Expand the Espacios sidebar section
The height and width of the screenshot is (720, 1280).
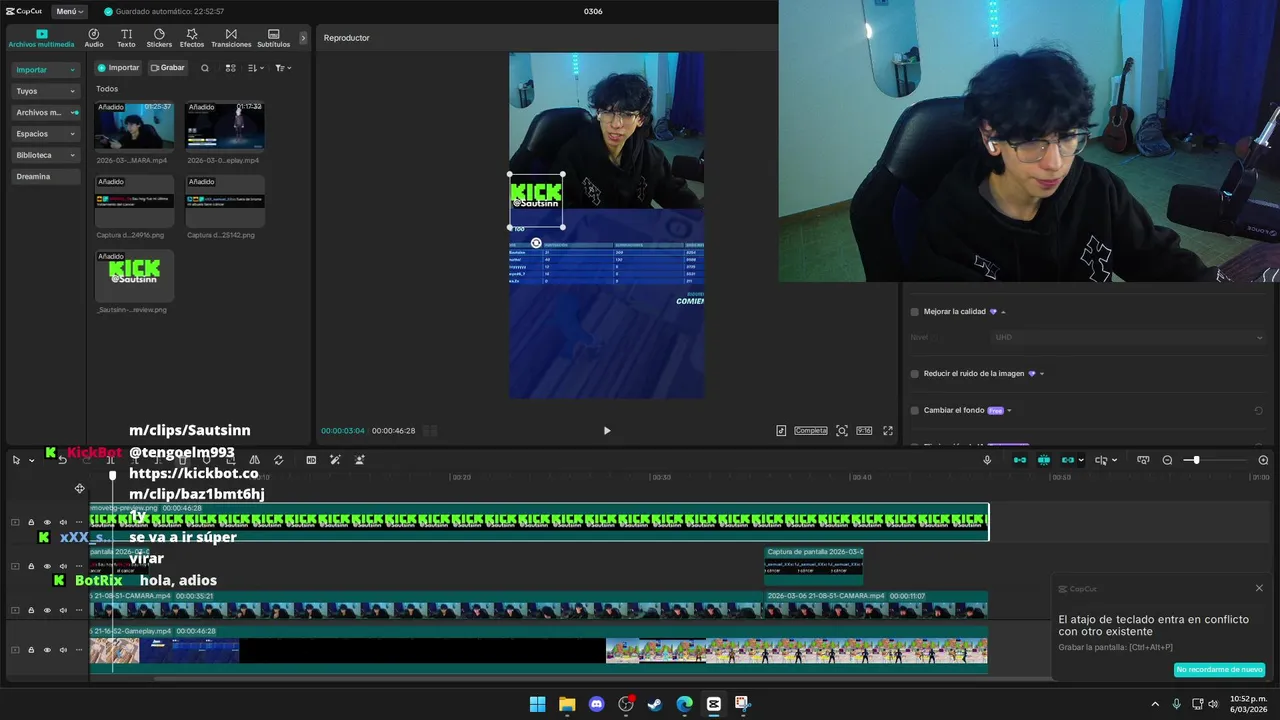(x=45, y=134)
